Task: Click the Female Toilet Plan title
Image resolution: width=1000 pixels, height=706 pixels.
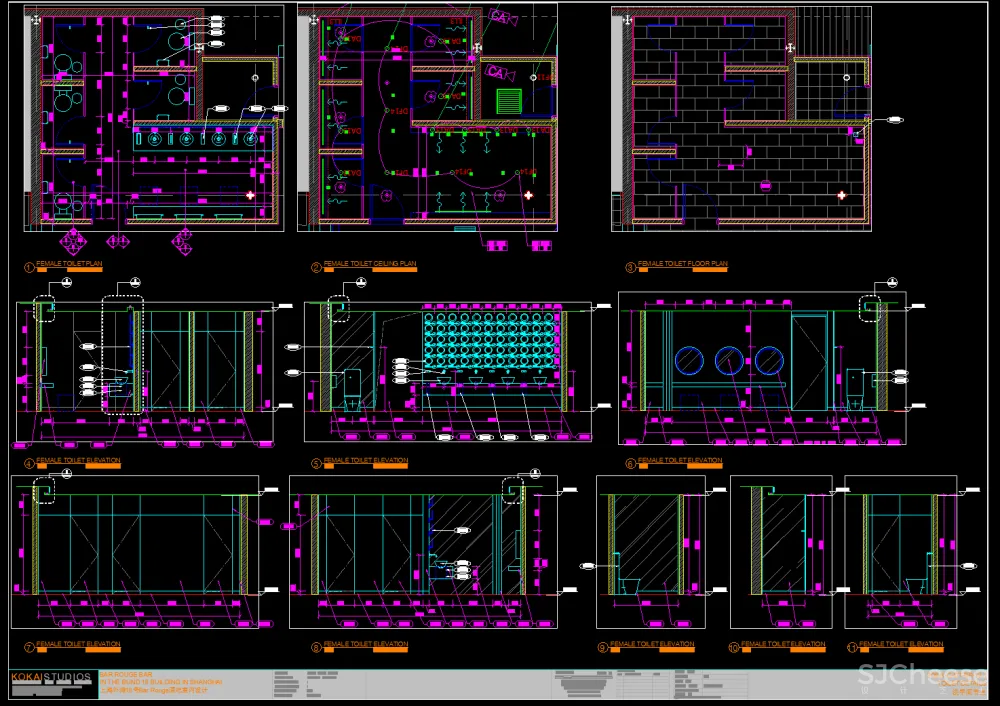Action: 69,264
